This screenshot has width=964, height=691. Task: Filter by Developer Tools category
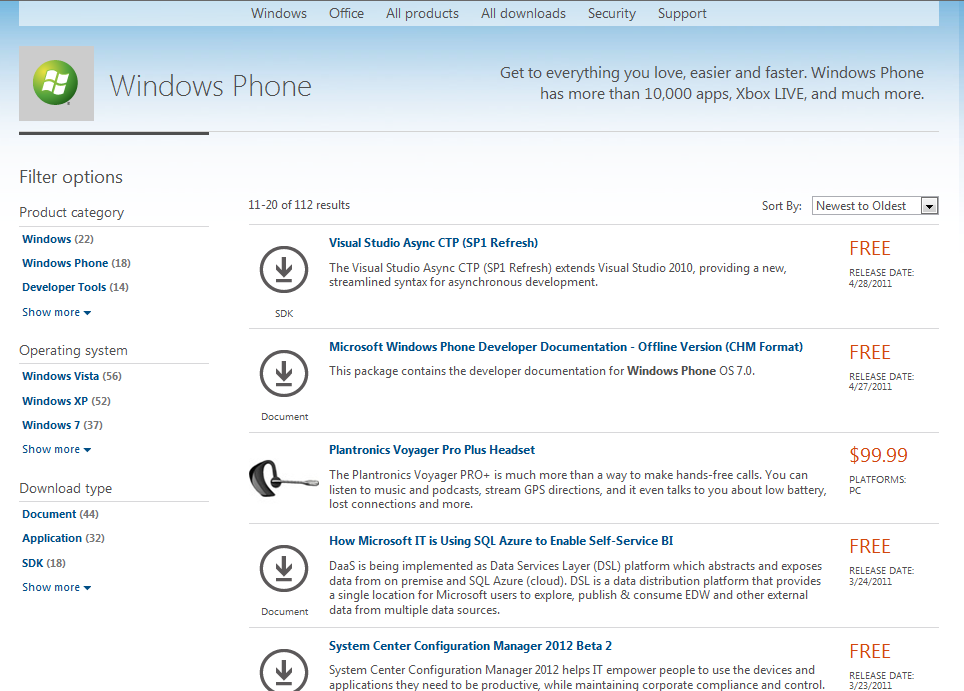tap(64, 287)
